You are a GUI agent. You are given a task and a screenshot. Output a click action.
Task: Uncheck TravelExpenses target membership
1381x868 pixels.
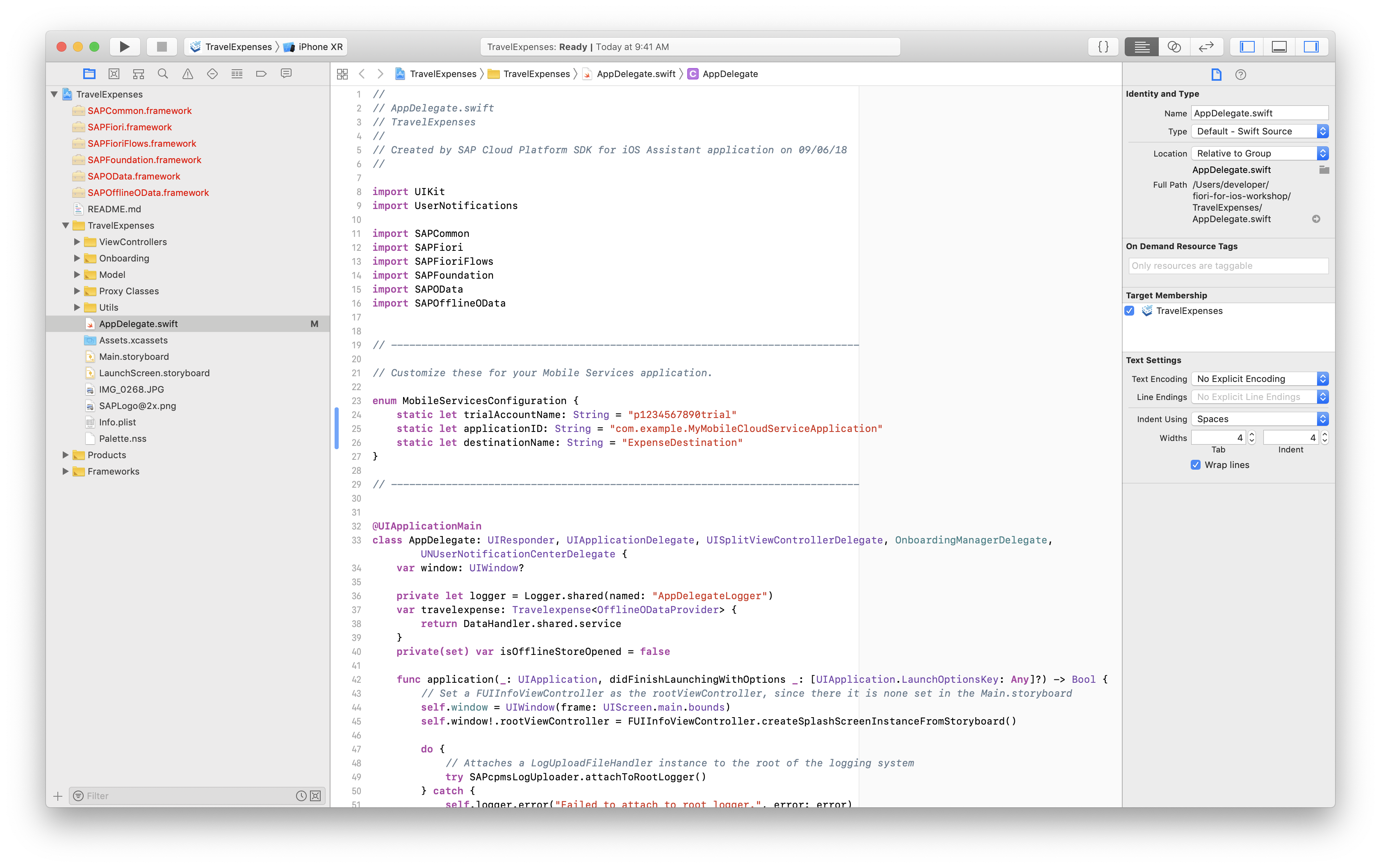click(1129, 311)
